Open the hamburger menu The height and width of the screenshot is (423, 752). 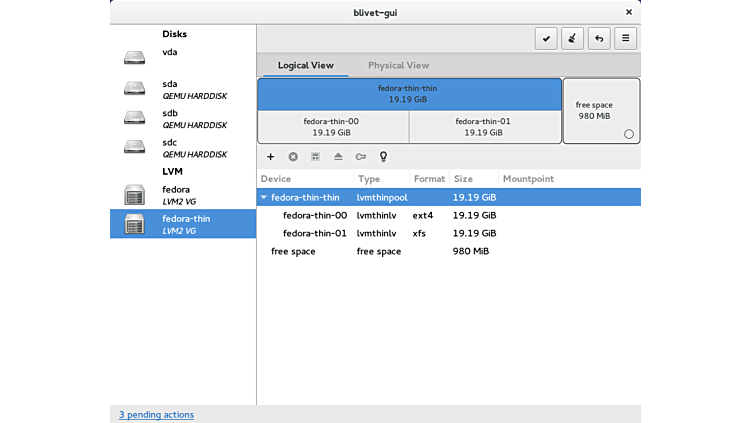625,39
